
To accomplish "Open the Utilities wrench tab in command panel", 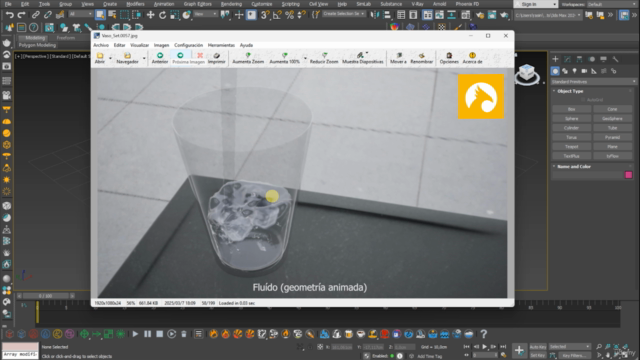I will [615, 59].
